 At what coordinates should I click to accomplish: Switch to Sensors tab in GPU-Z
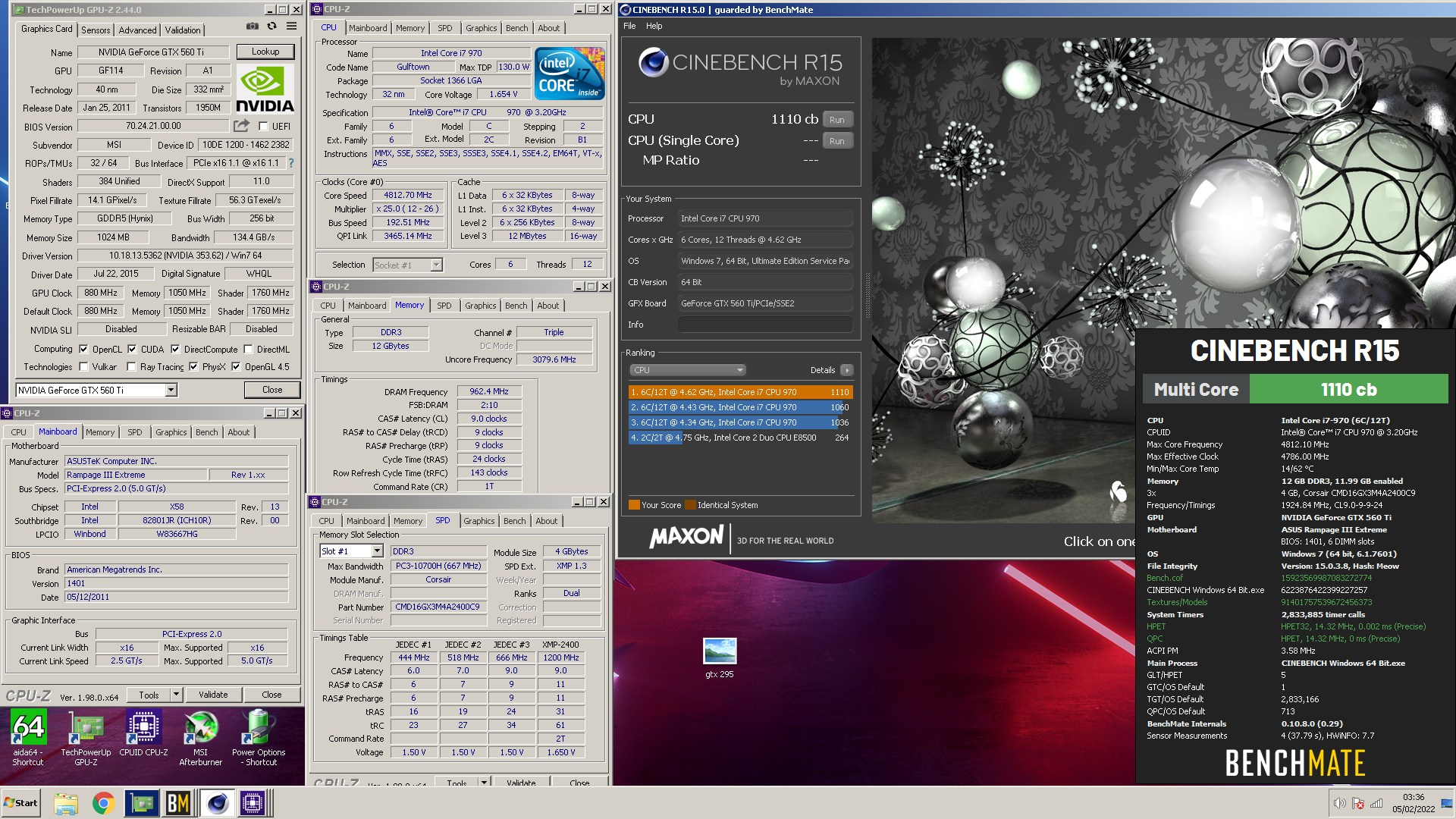(96, 30)
